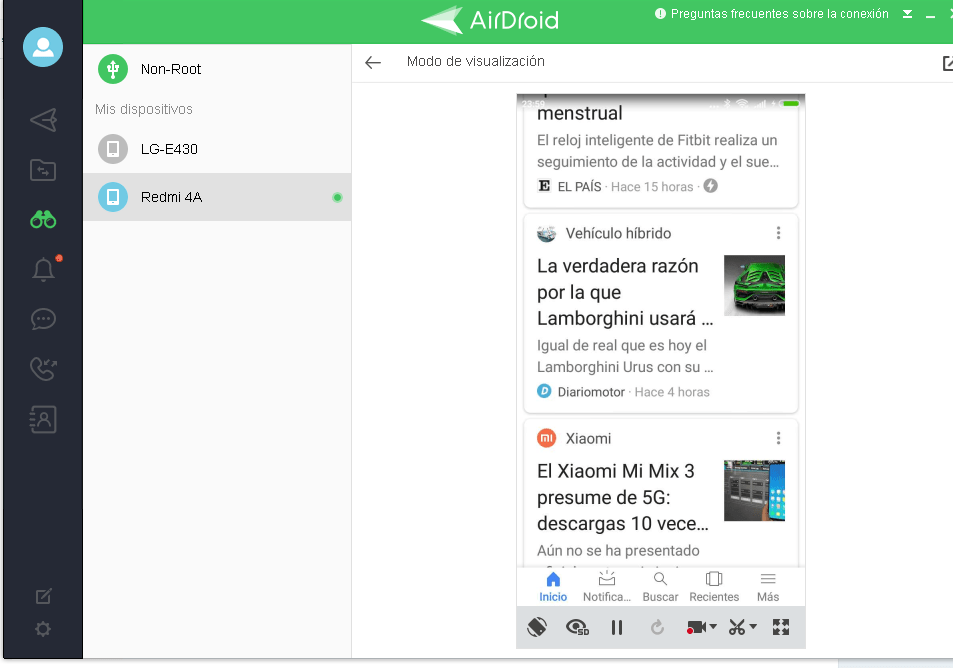Viewport: 953px width, 668px height.
Task: Open the Vehículo híbrido card options menu
Action: point(778,233)
